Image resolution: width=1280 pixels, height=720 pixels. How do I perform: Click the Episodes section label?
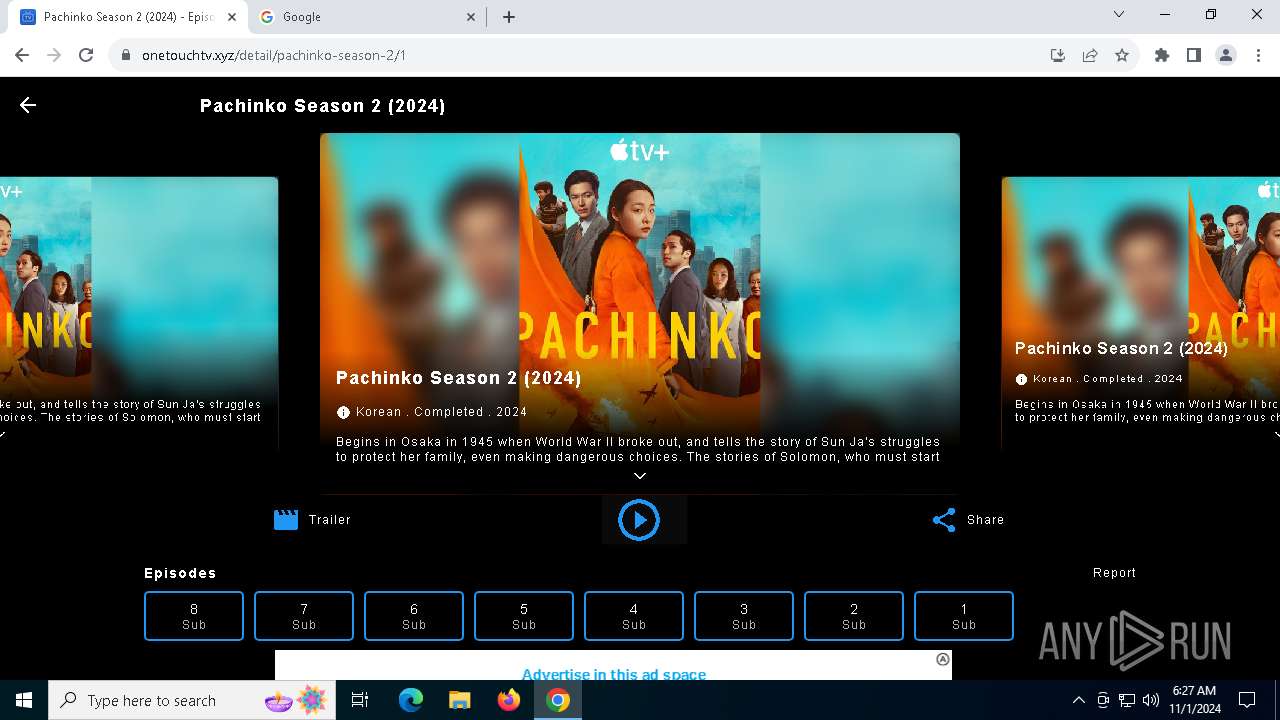point(180,573)
